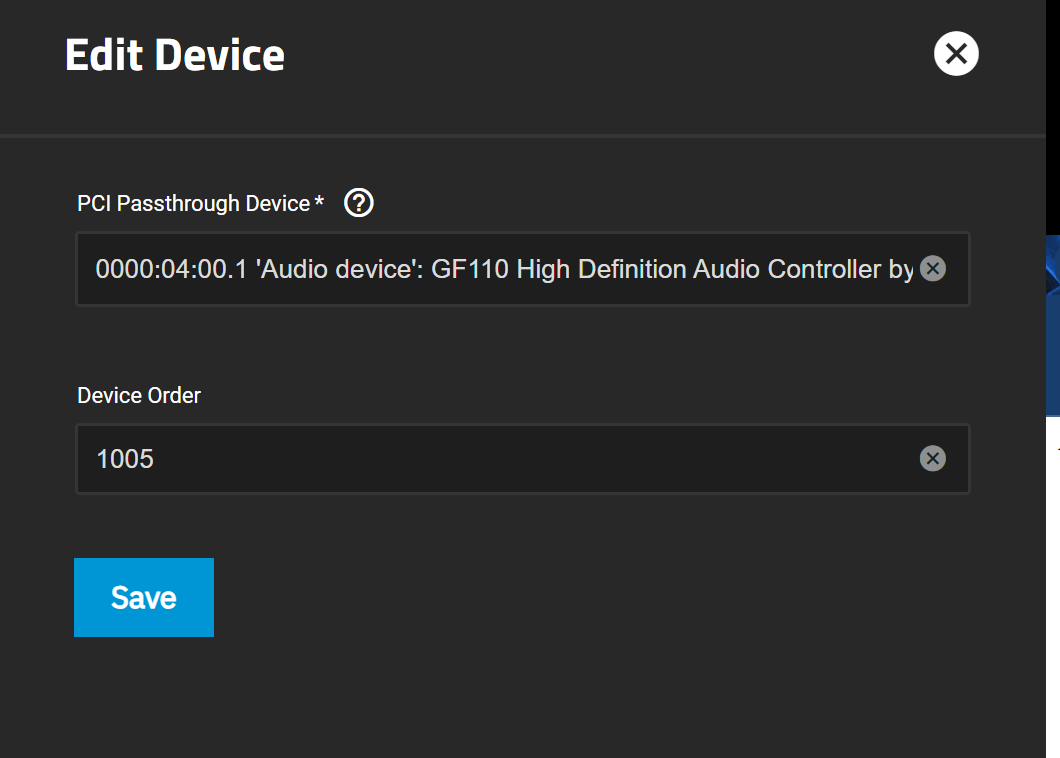Focus the Device Order input field

(x=523, y=458)
